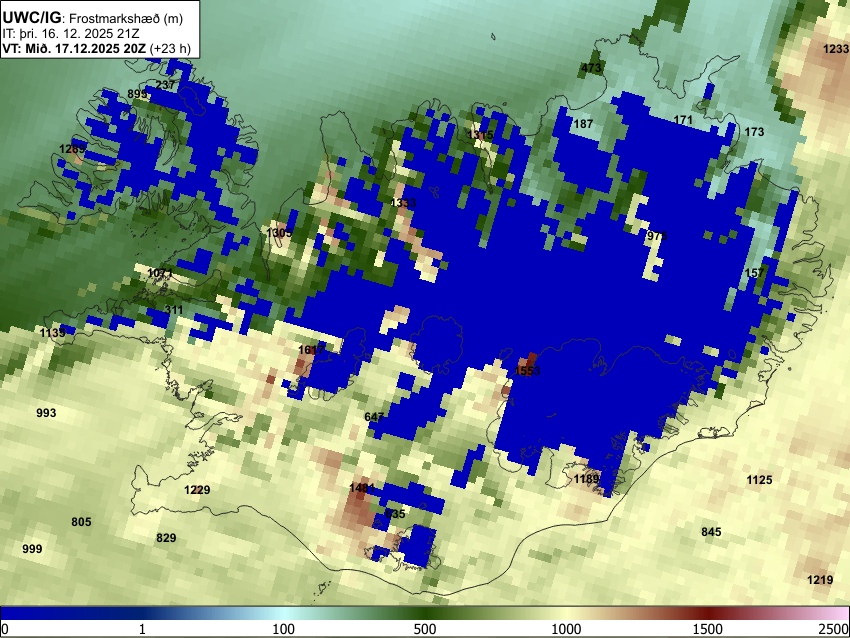This screenshot has width=850, height=638.
Task: Click the 157 value label
Action: (x=754, y=273)
